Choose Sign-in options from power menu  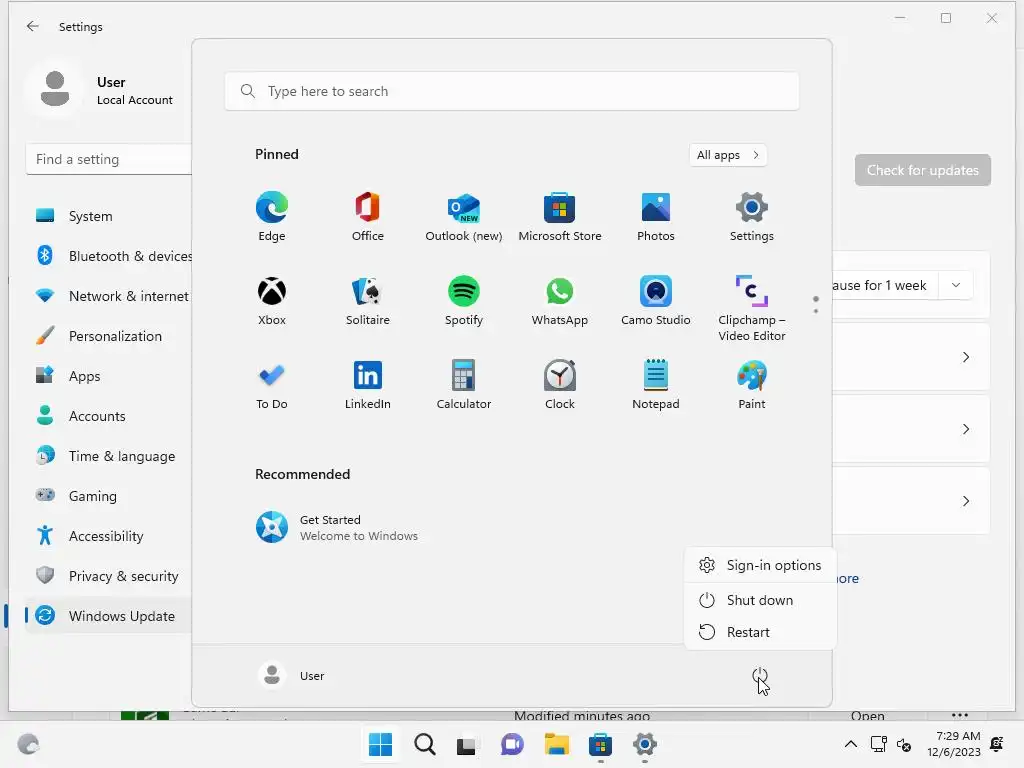[x=760, y=565]
